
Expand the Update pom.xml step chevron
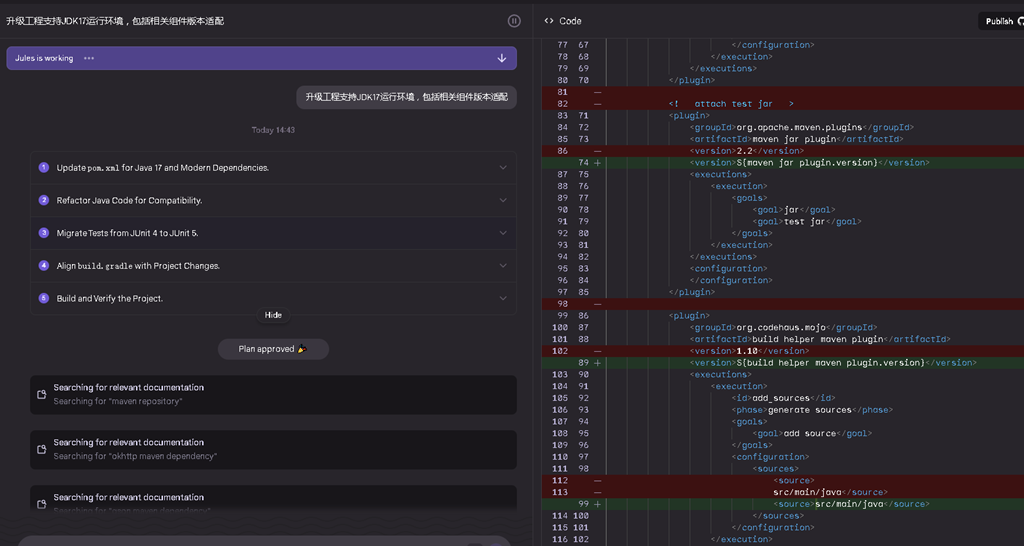(x=503, y=168)
